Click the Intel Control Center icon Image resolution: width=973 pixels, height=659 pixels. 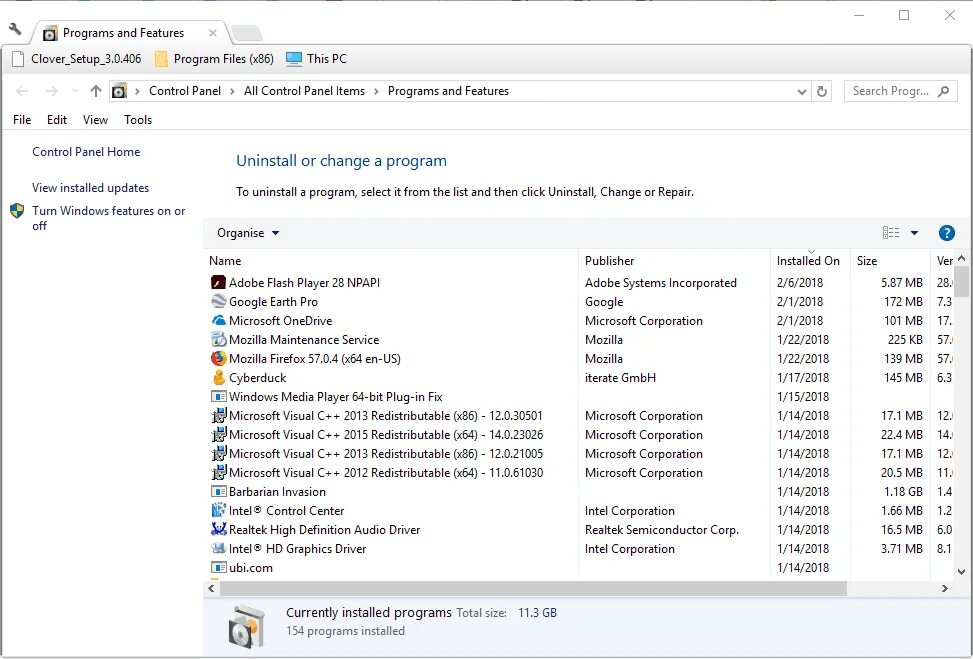[218, 511]
